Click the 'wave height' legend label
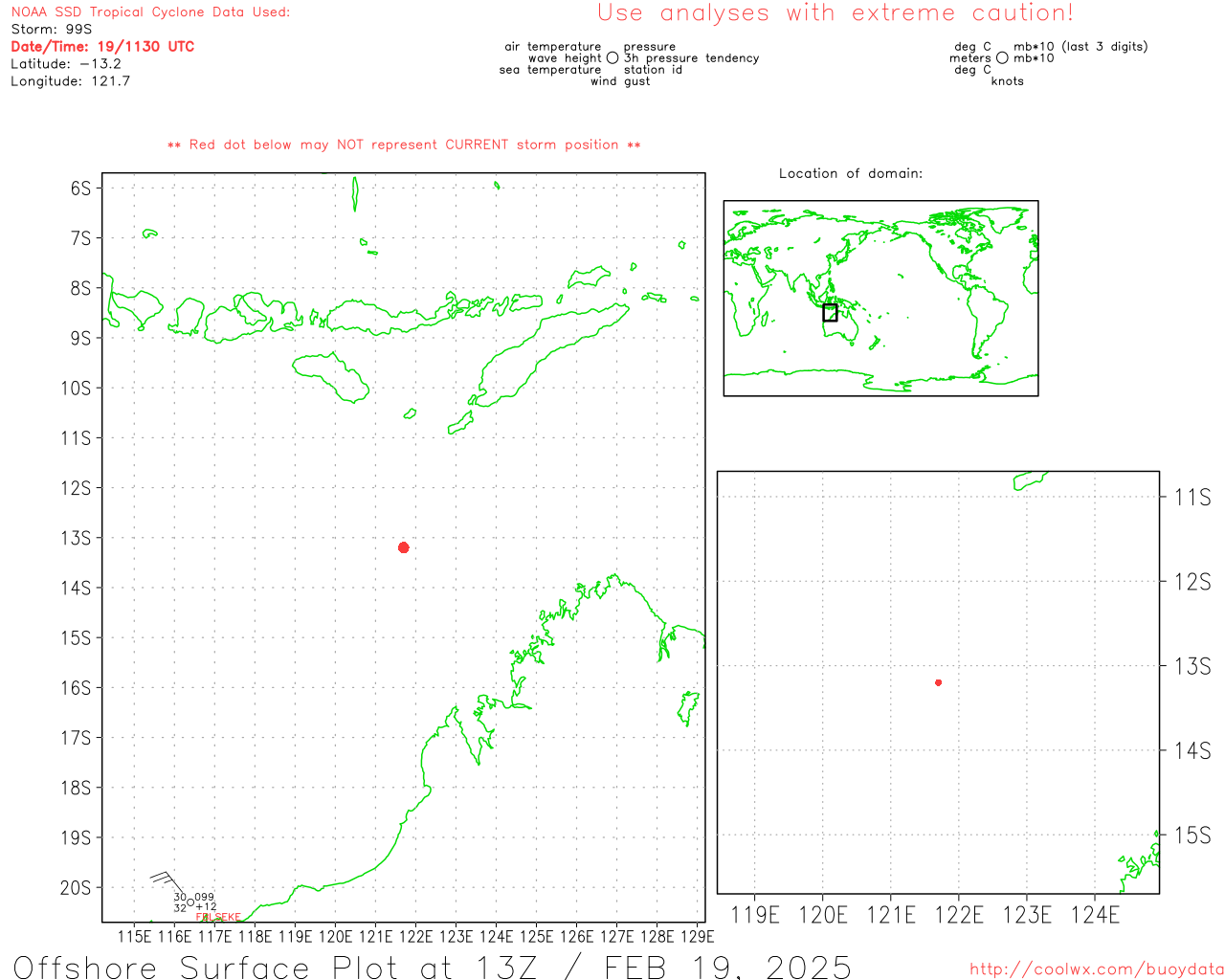Screen dimensions: 1225x980 coord(565,58)
